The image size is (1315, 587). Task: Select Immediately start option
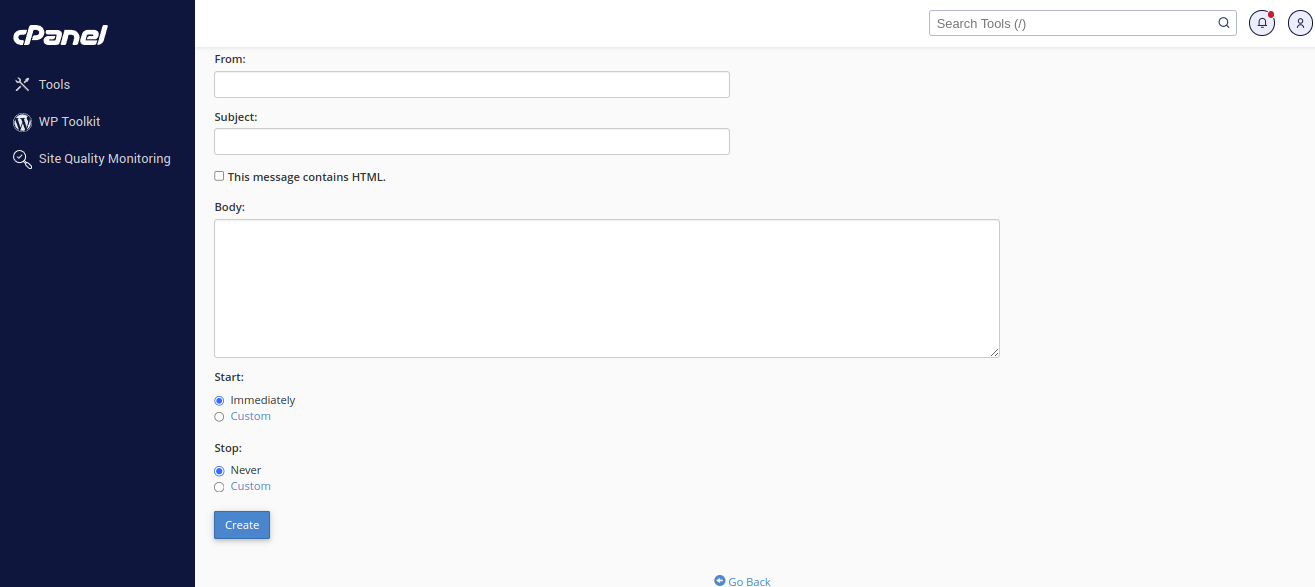[x=219, y=400]
